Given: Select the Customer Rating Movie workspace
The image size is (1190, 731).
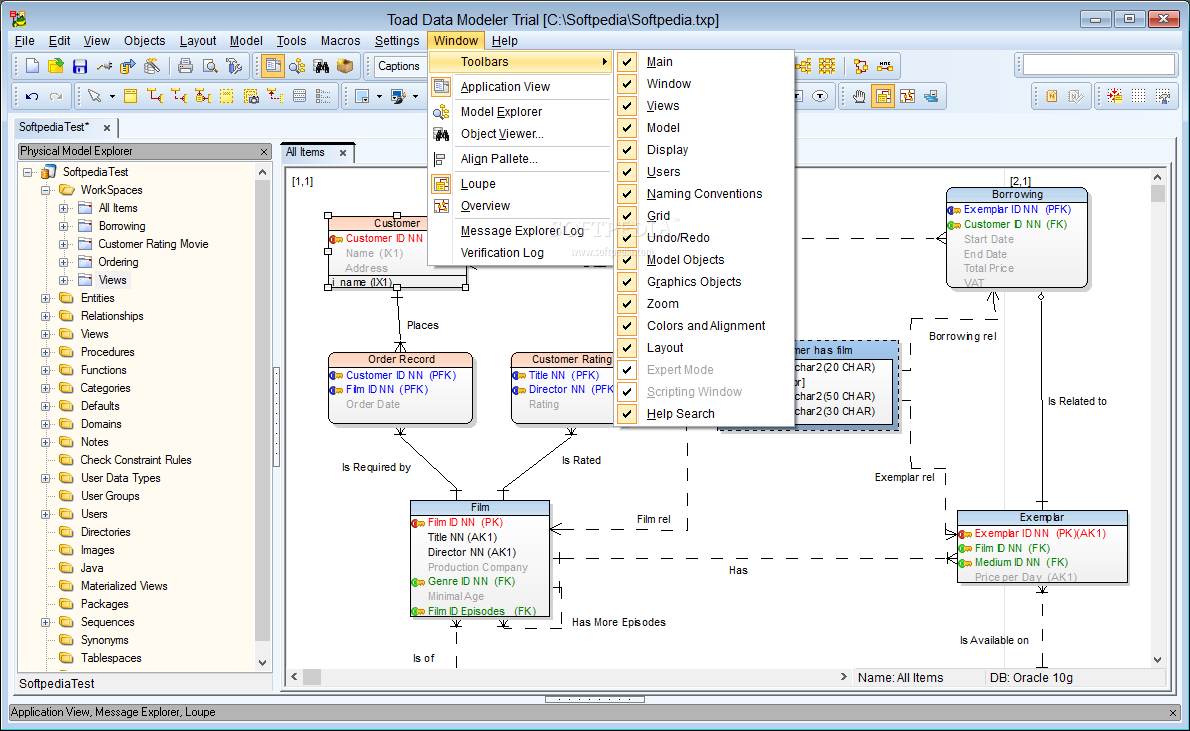Looking at the screenshot, I should [x=153, y=244].
